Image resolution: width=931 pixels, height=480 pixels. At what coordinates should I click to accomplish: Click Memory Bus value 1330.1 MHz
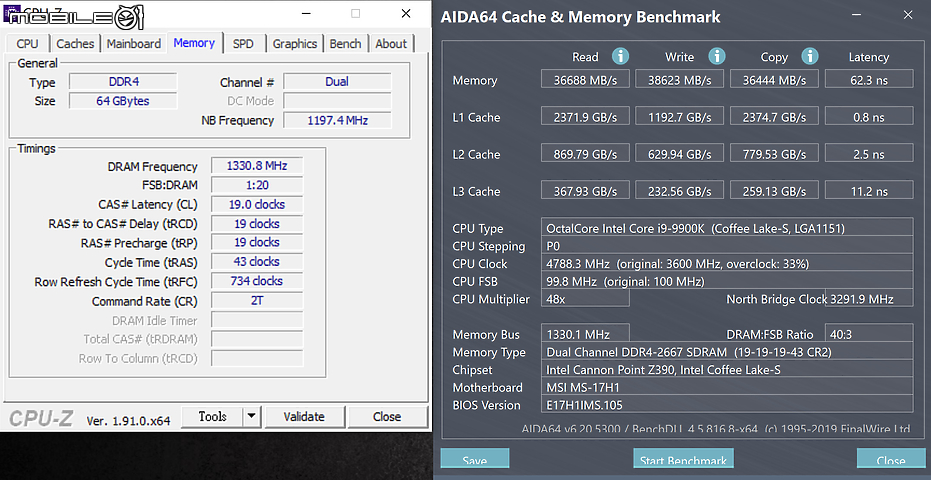[x=585, y=334]
